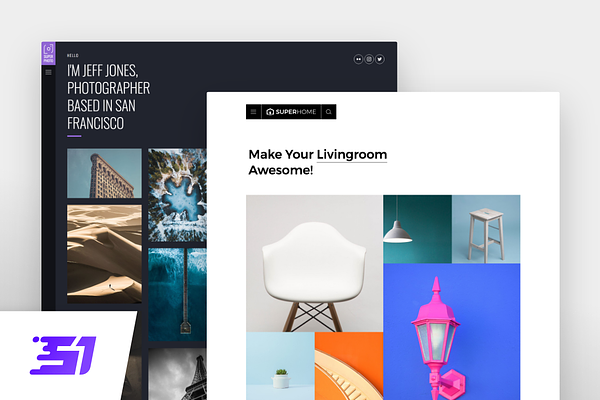
Task: Click the SuperHome house logo
Action: point(291,112)
